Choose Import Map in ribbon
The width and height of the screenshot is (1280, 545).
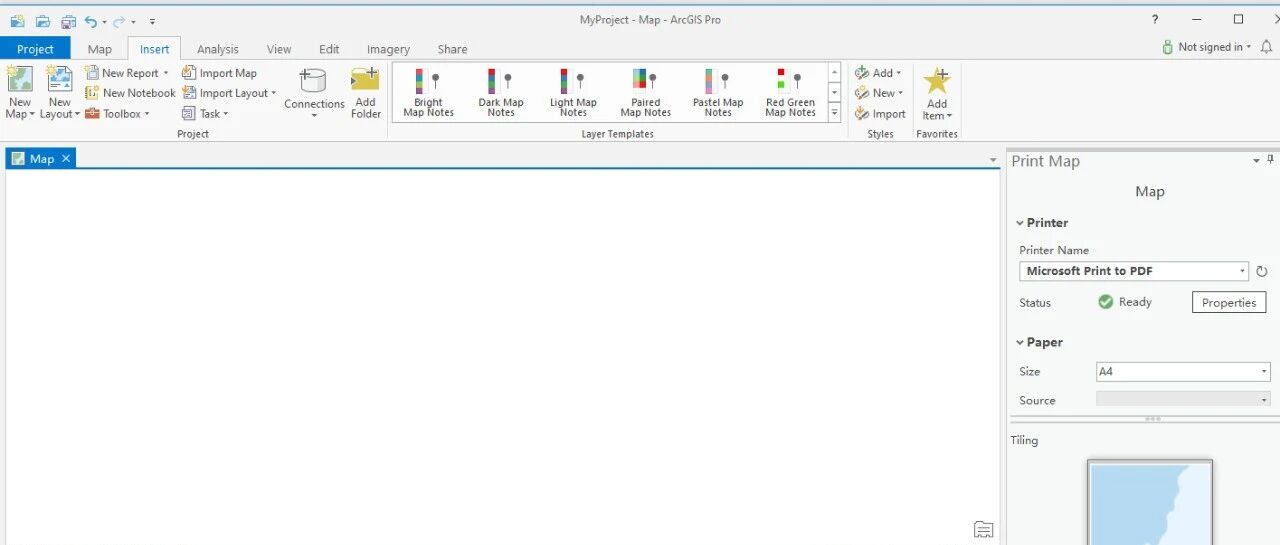pyautogui.click(x=219, y=73)
